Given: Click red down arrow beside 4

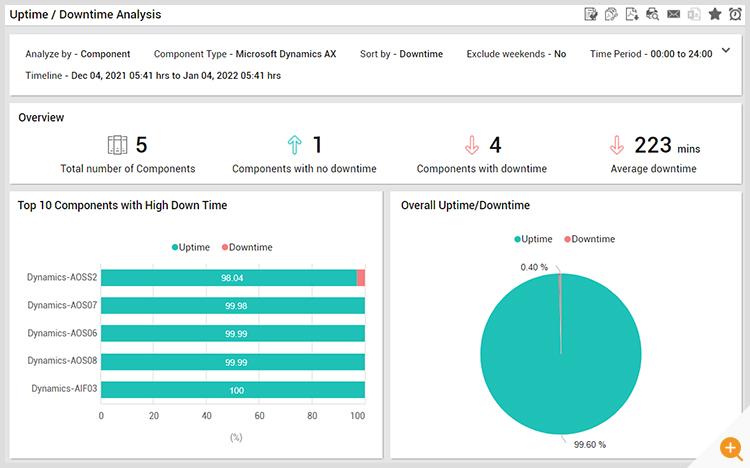Looking at the screenshot, I should pyautogui.click(x=472, y=145).
